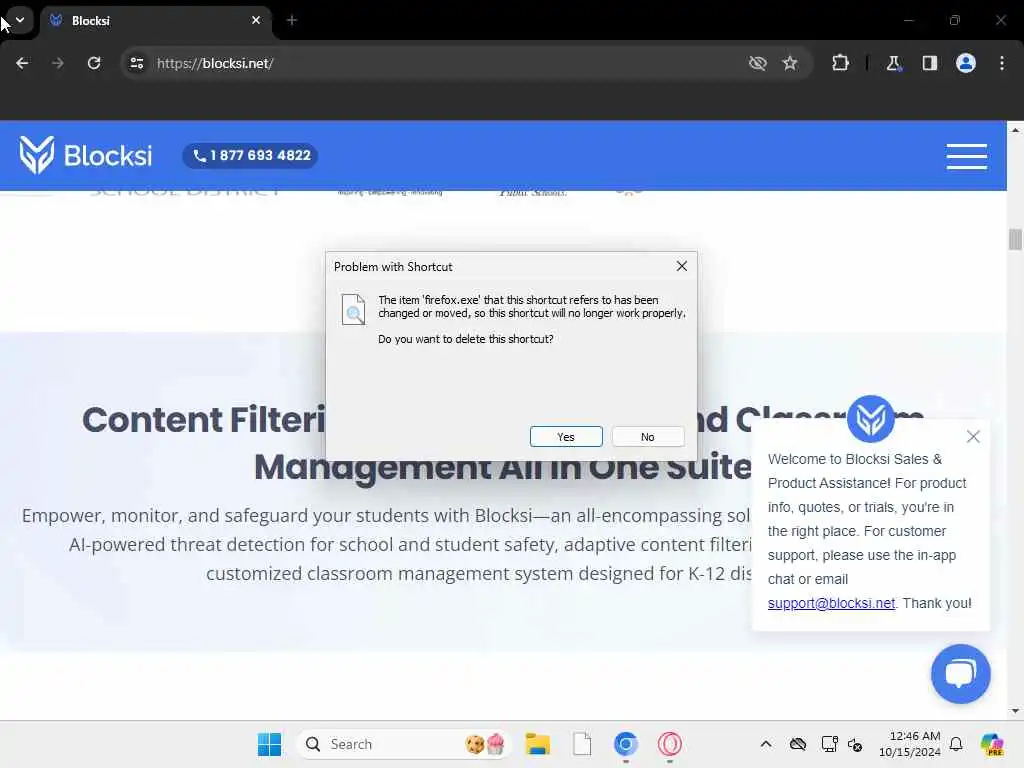Click Yes to delete the shortcut

(566, 437)
